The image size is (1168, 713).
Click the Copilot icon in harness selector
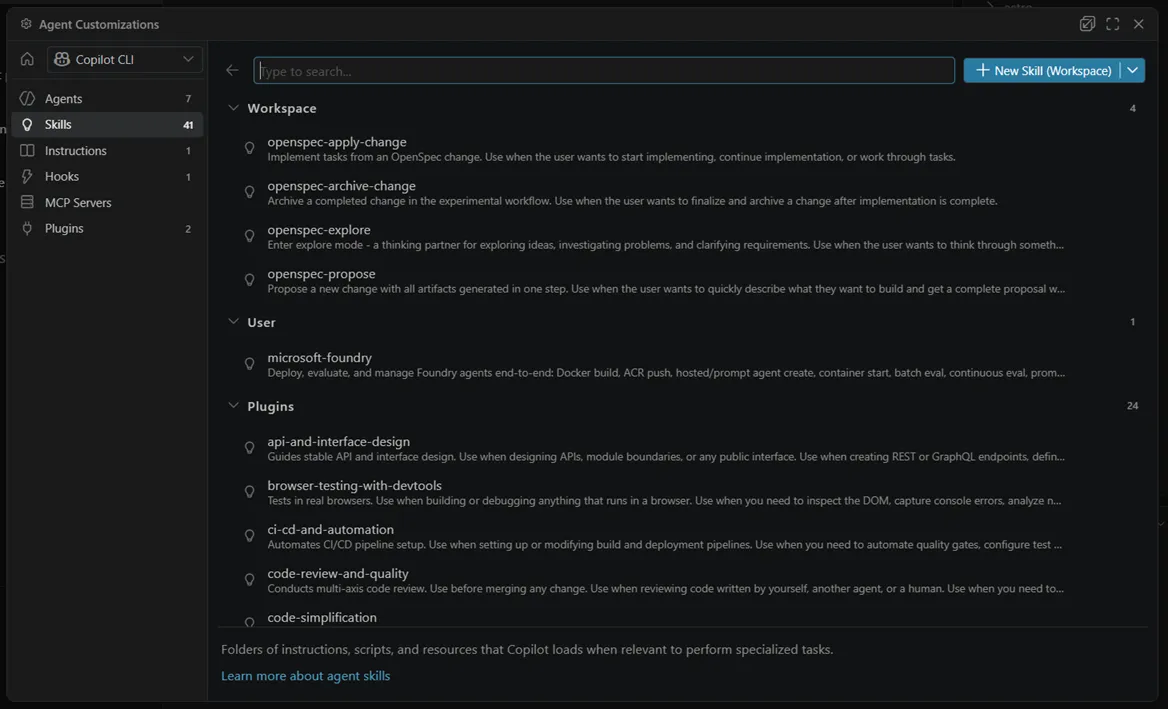[62, 59]
